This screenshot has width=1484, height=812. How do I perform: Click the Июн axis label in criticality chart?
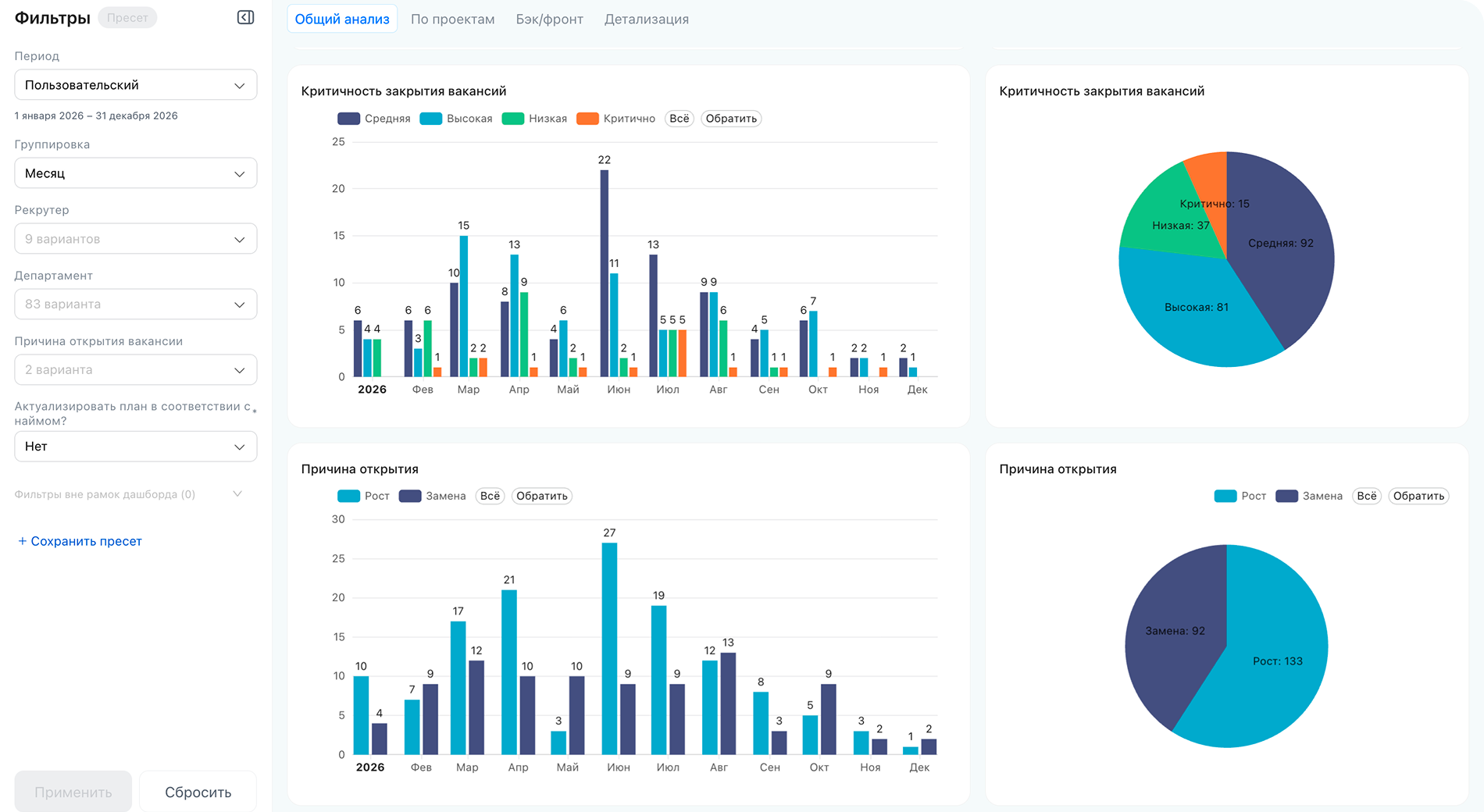click(619, 390)
